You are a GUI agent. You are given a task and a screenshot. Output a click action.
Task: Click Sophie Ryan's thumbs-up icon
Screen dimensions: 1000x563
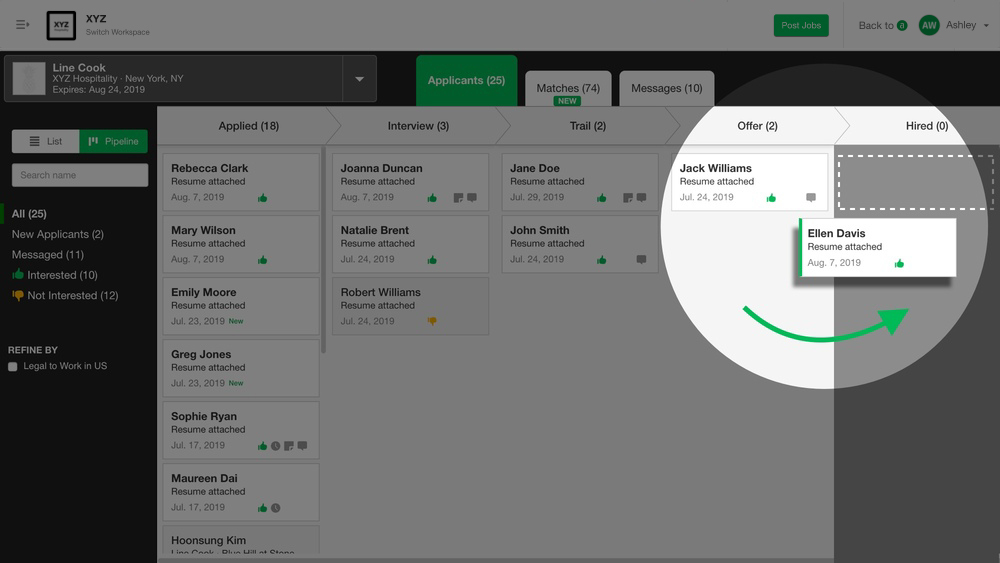pyautogui.click(x=262, y=446)
